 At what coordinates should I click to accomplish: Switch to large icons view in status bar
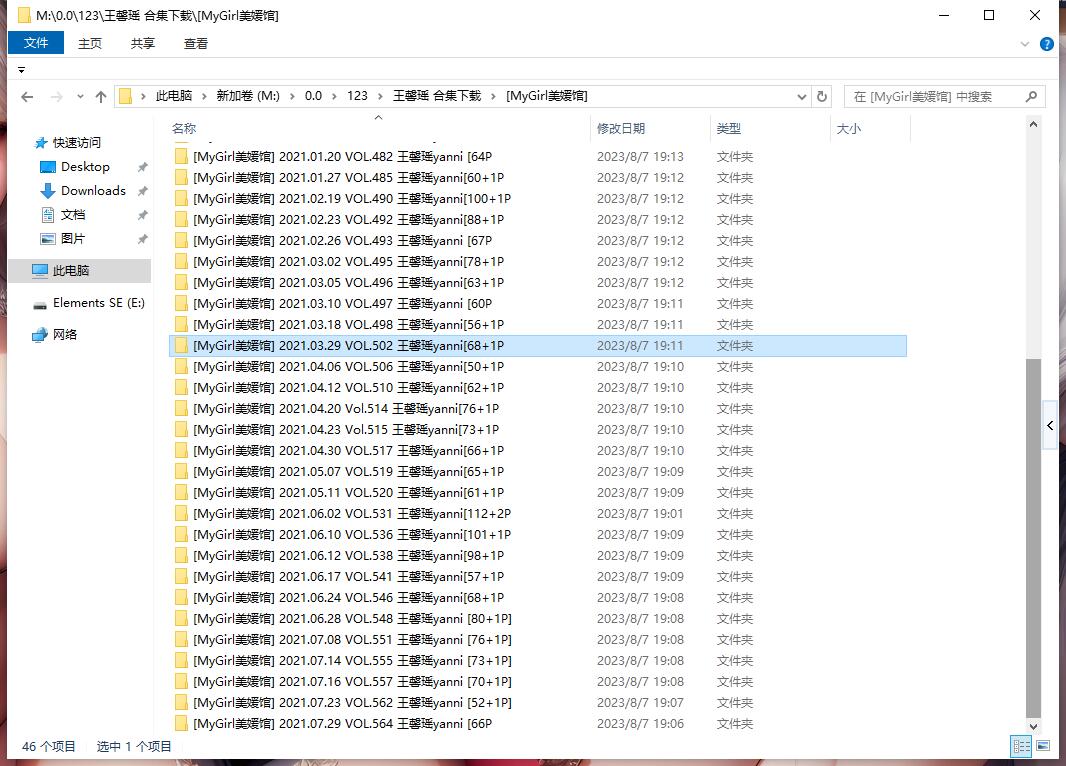click(x=1043, y=746)
